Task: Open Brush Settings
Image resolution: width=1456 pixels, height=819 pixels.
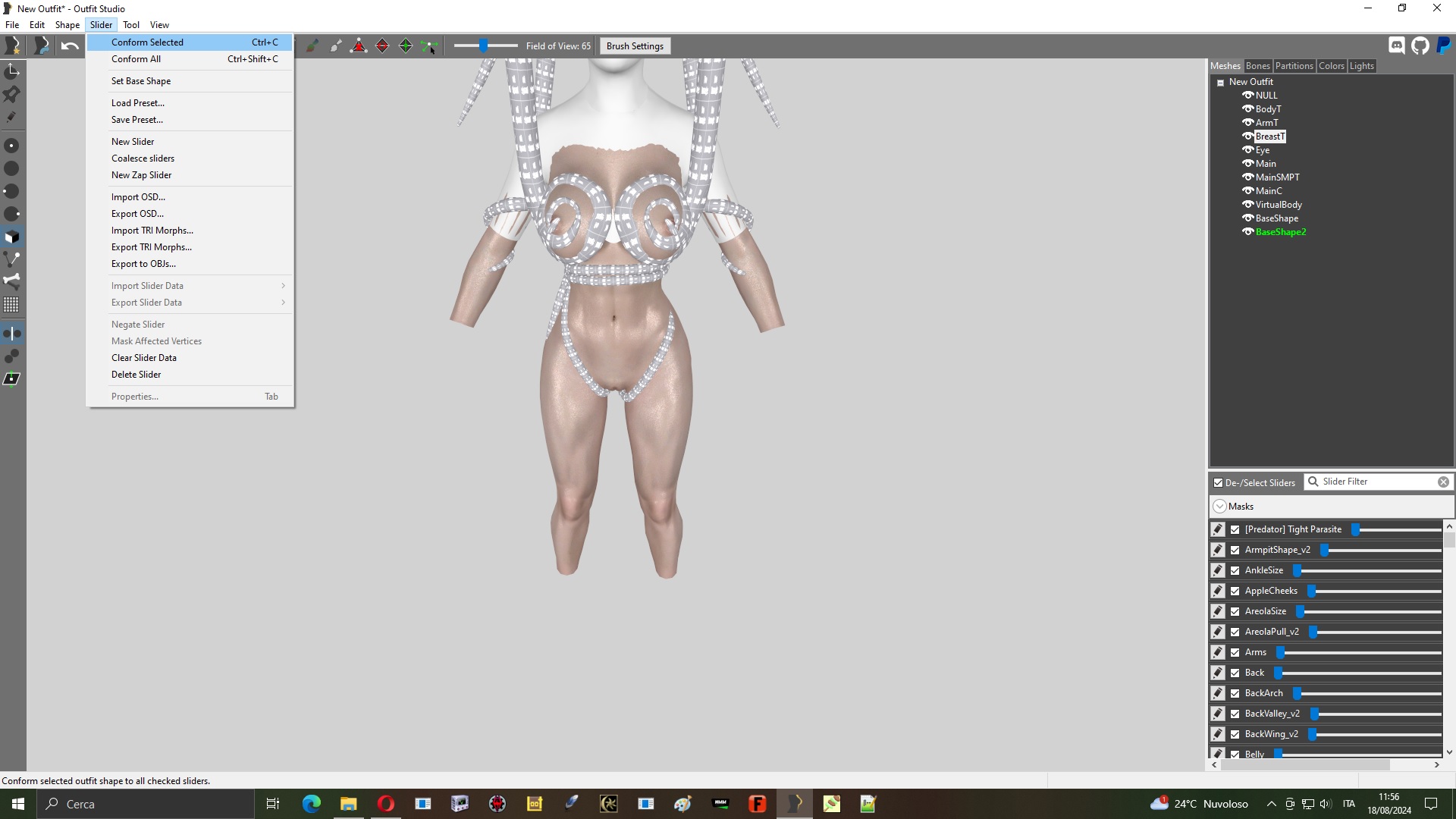Action: coord(635,46)
